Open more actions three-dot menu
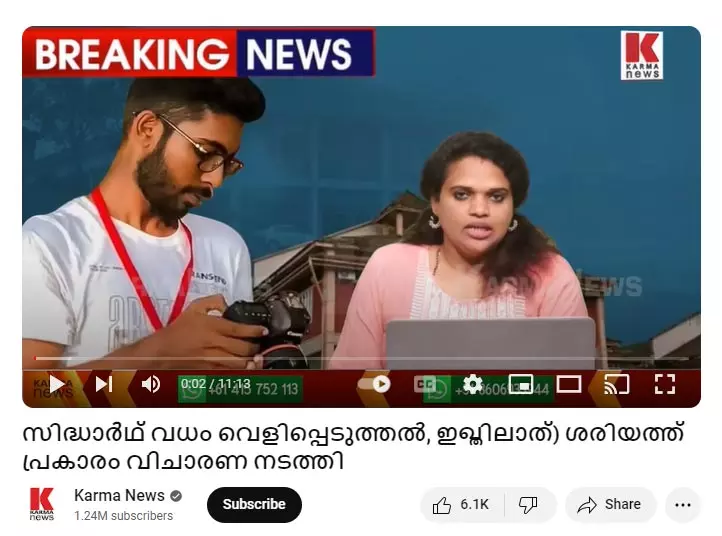This screenshot has width=722, height=536. [x=683, y=505]
